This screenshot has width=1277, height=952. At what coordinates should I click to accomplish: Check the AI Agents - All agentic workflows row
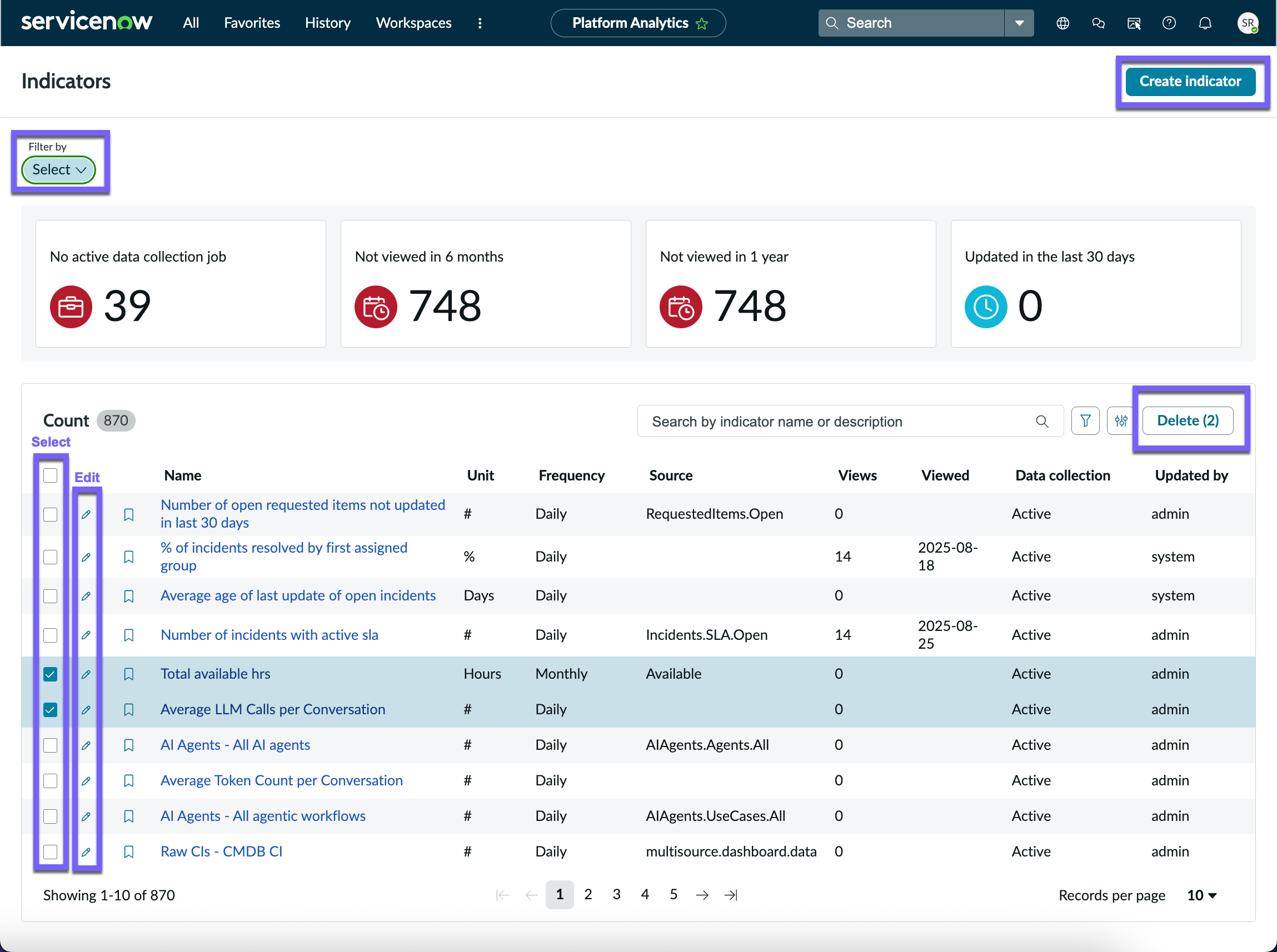(x=50, y=816)
